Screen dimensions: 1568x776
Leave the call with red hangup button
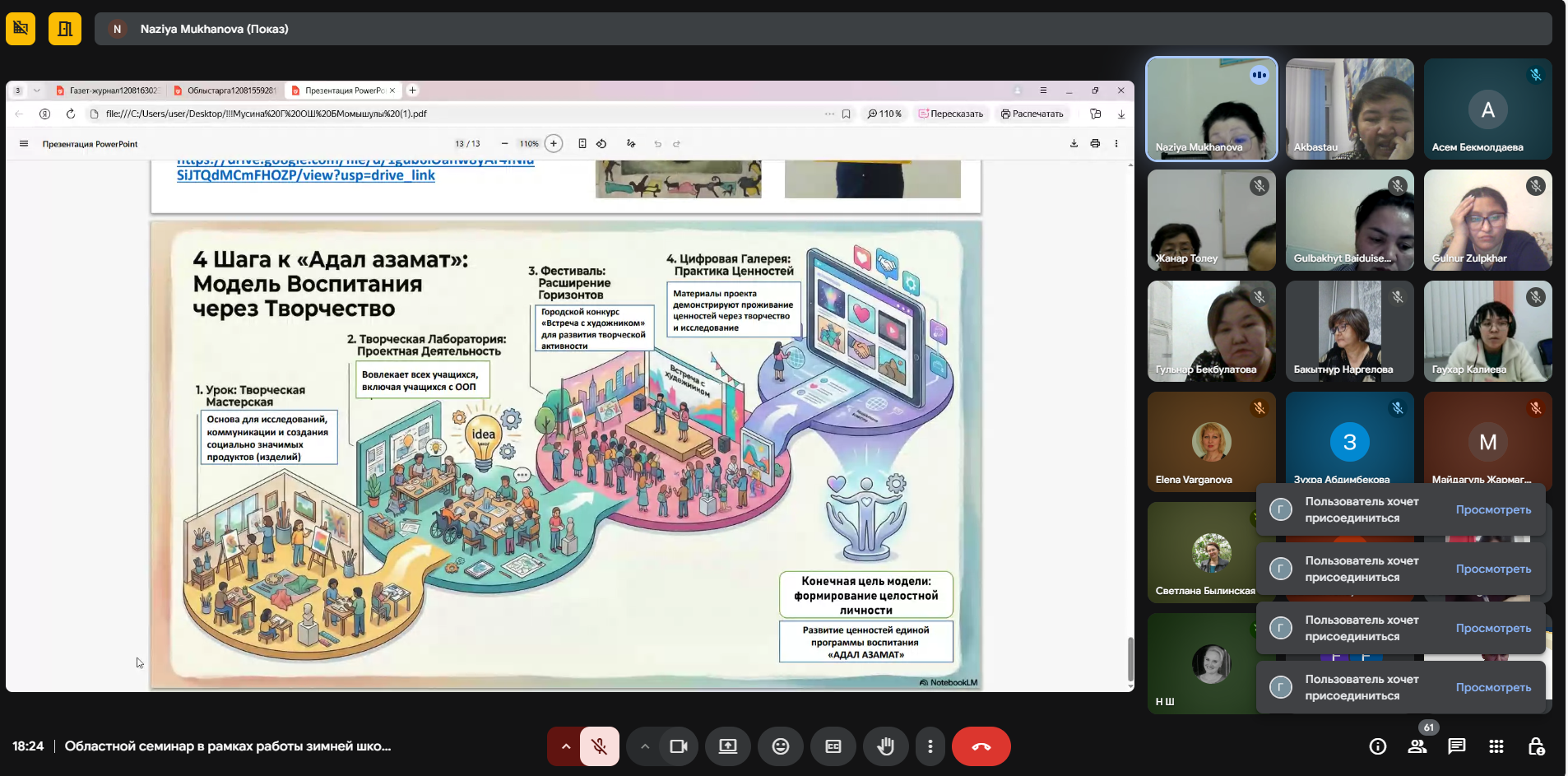(981, 746)
